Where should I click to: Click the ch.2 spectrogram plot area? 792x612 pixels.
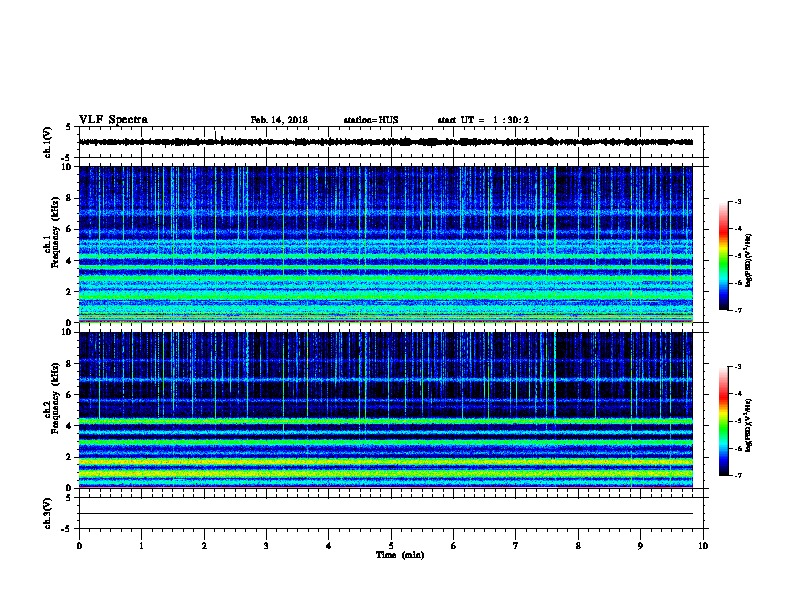pyautogui.click(x=386, y=410)
